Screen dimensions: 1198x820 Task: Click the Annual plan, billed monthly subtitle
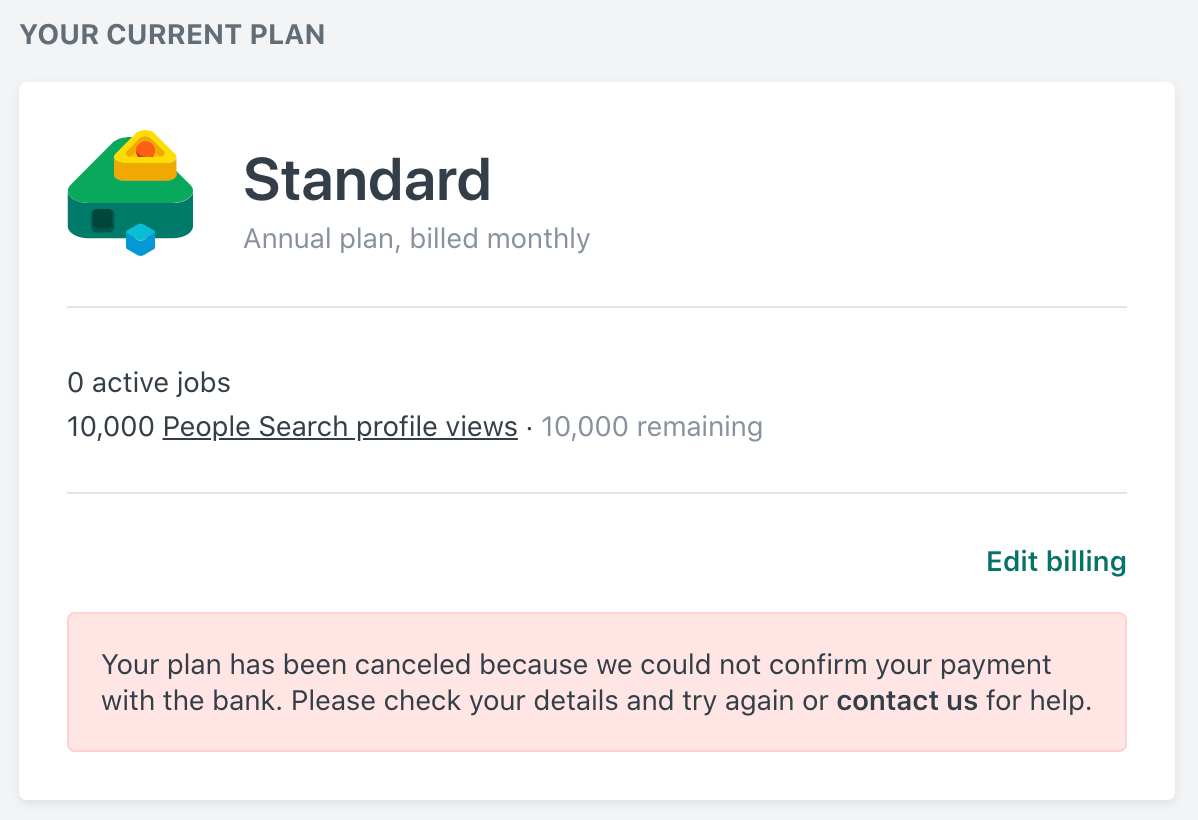tap(416, 238)
